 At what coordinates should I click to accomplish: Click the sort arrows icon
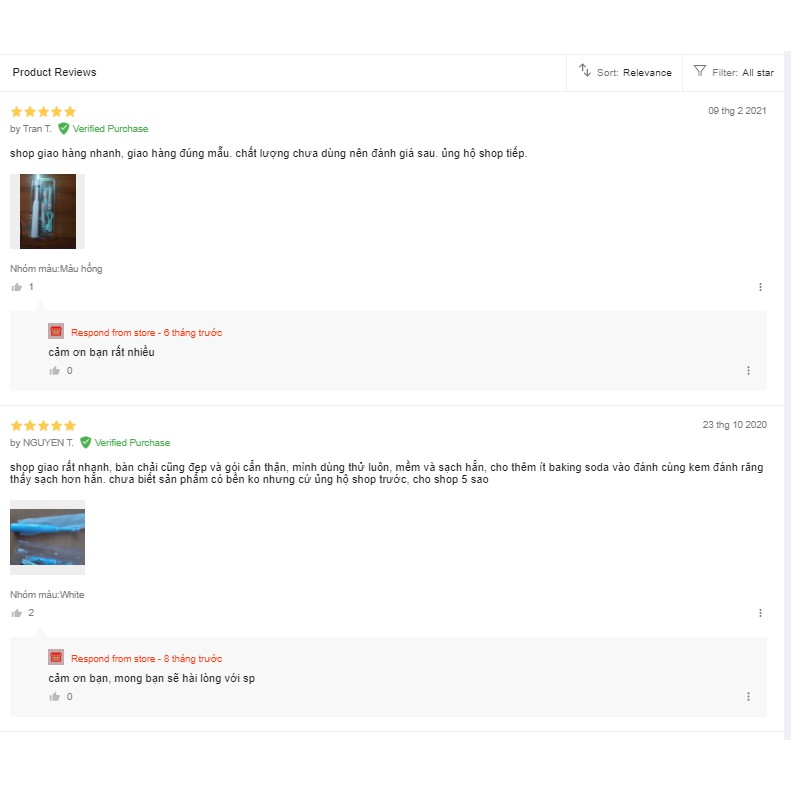coord(585,71)
